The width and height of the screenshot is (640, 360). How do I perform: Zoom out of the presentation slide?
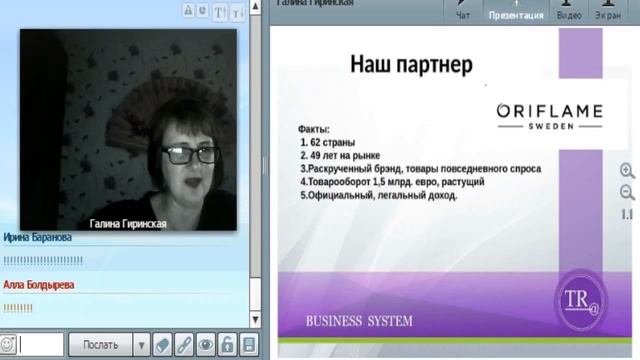click(x=627, y=192)
